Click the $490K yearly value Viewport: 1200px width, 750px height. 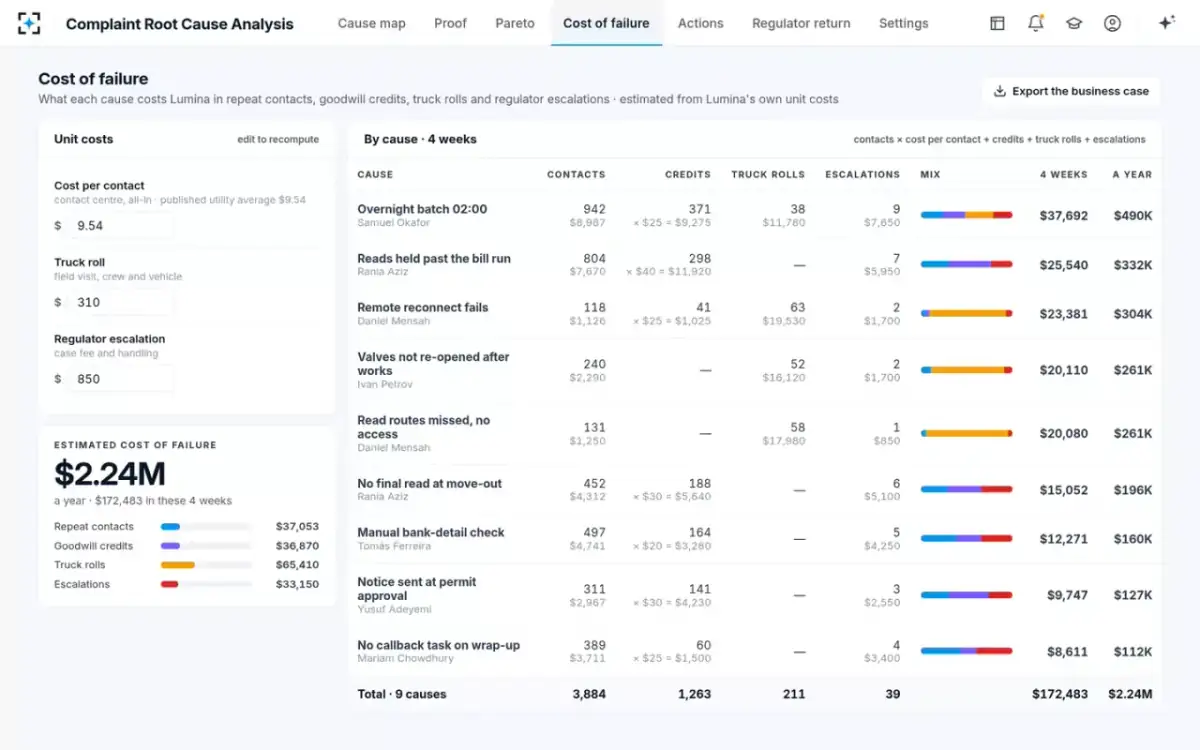1134,215
